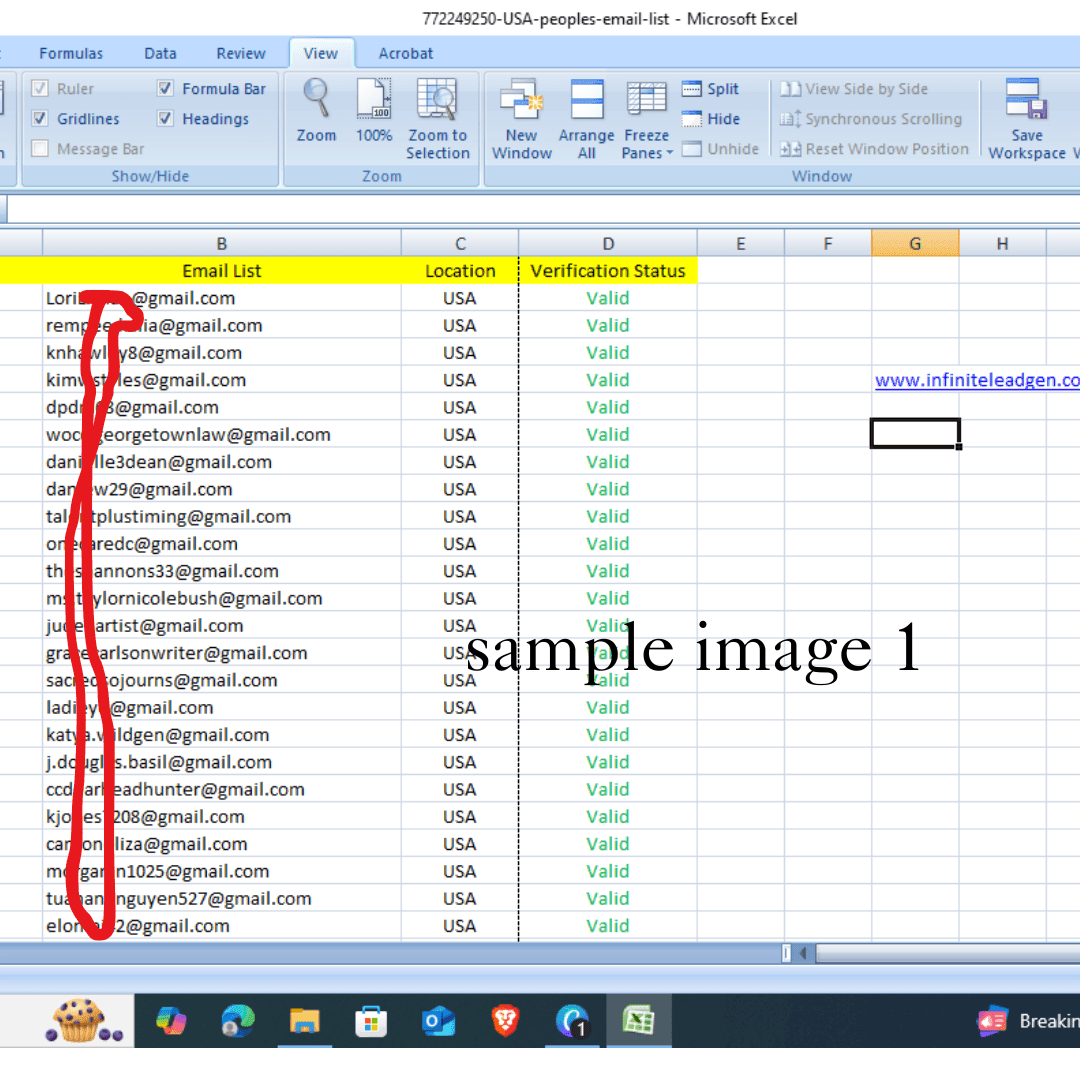Screen dimensions: 1080x1080
Task: Click the Arrange All icon
Action: tap(586, 102)
